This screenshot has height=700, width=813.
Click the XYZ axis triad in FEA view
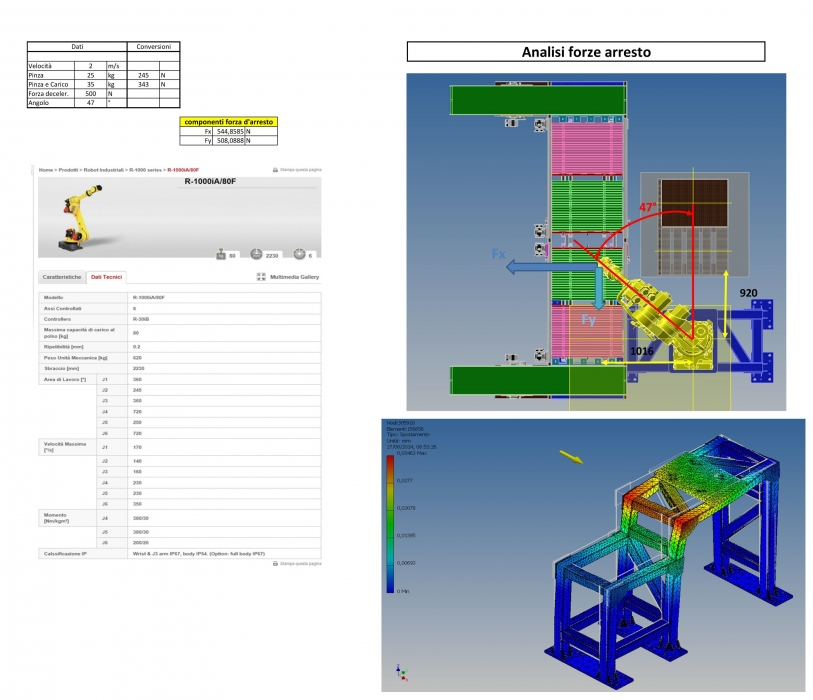401,671
